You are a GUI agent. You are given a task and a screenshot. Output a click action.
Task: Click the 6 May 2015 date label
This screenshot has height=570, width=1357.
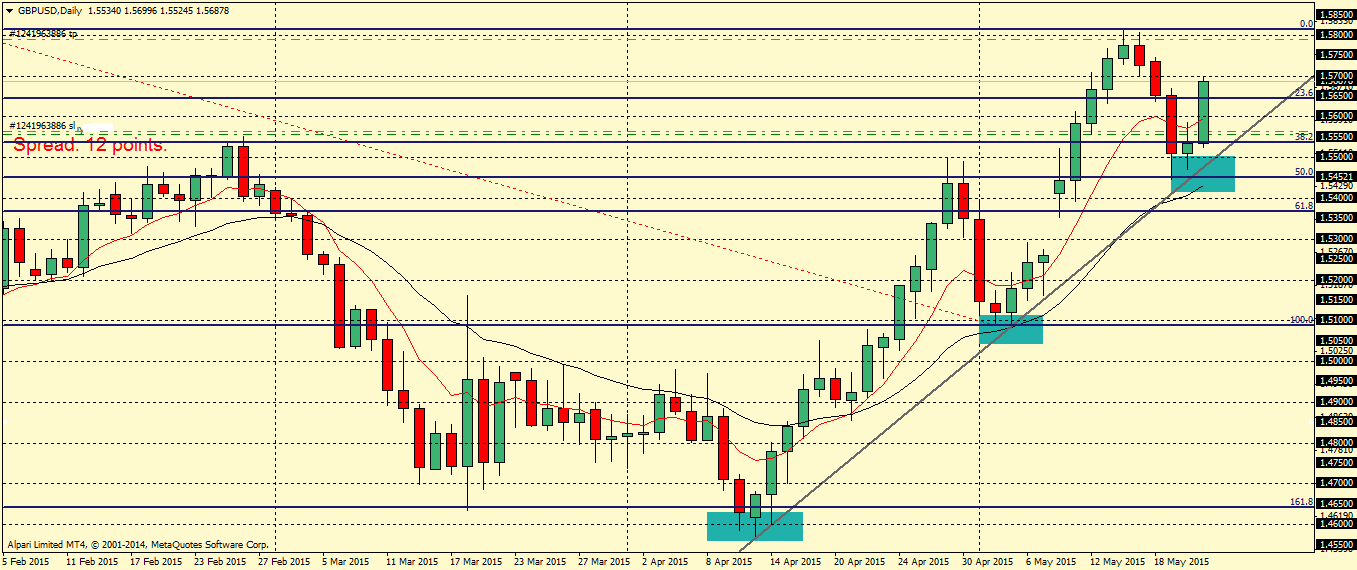tap(1052, 562)
